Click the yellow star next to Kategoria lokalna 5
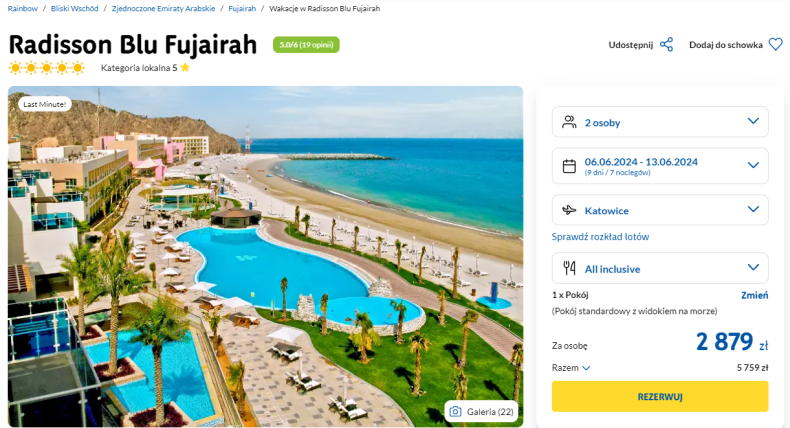This screenshot has height=428, width=790. [x=185, y=67]
